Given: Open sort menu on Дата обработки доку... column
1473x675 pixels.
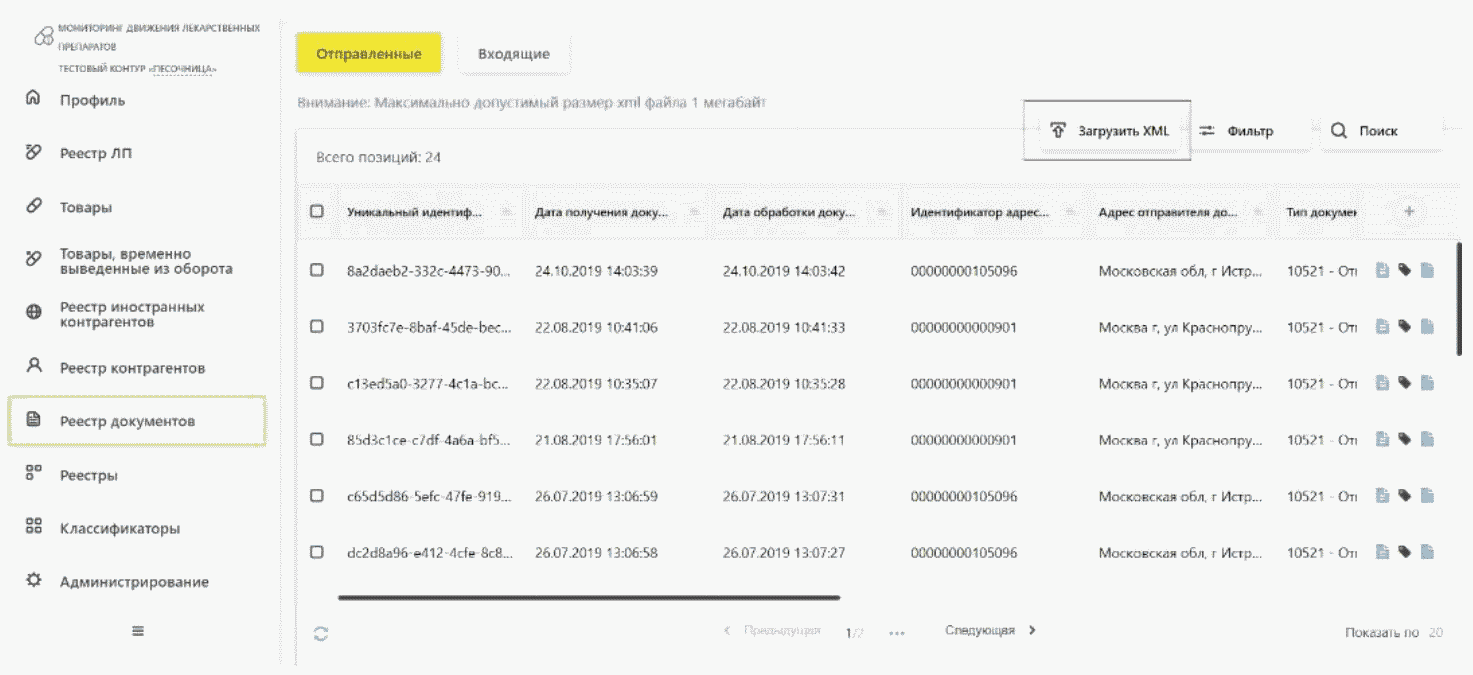Looking at the screenshot, I should point(882,212).
